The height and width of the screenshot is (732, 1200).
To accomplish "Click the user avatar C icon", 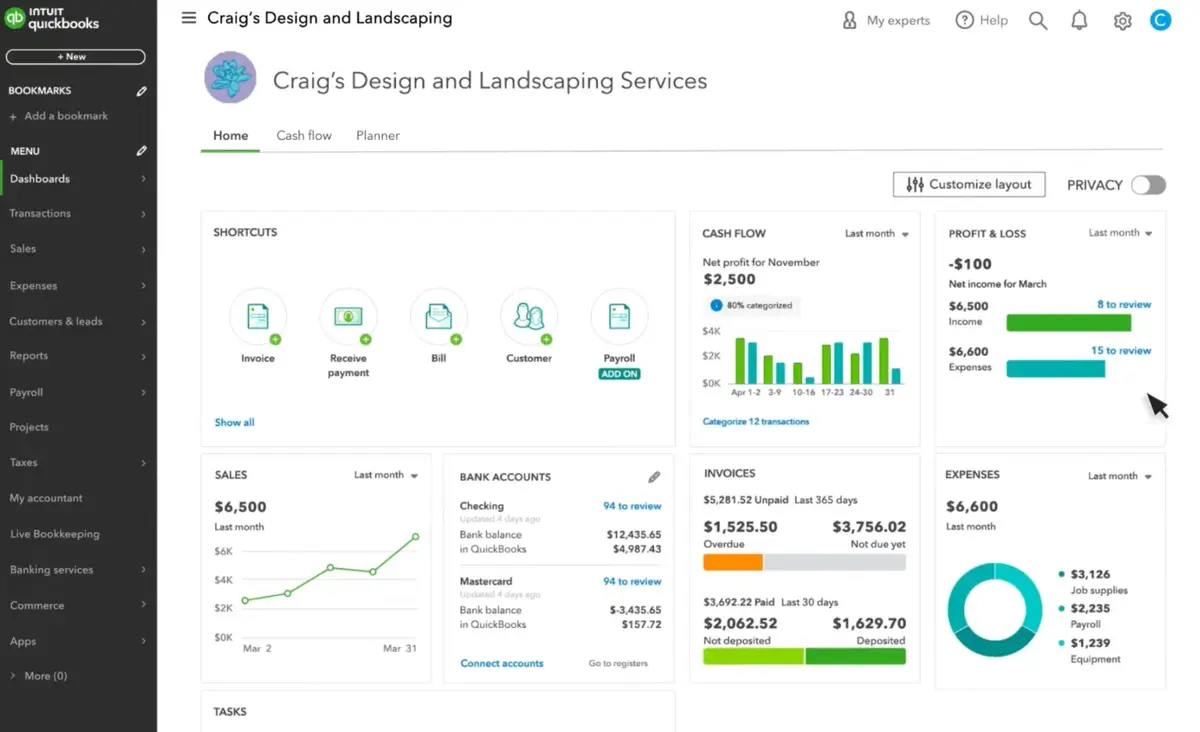I will [1160, 19].
